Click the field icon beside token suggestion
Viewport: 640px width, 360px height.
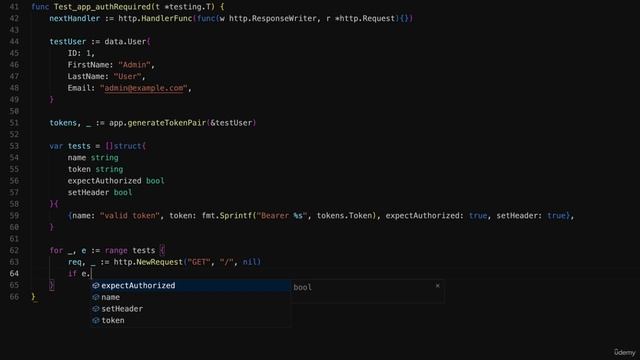tap(96, 320)
